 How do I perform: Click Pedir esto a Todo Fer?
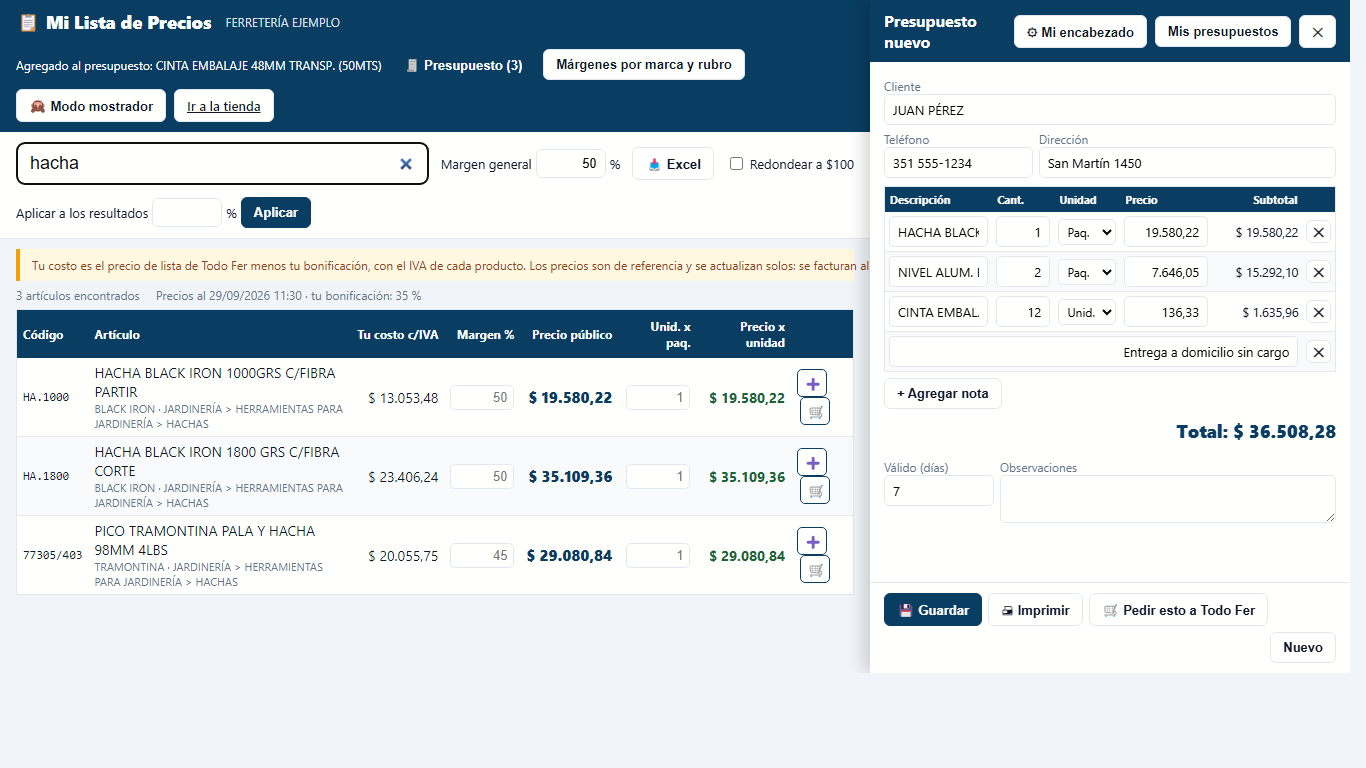pyautogui.click(x=1179, y=610)
